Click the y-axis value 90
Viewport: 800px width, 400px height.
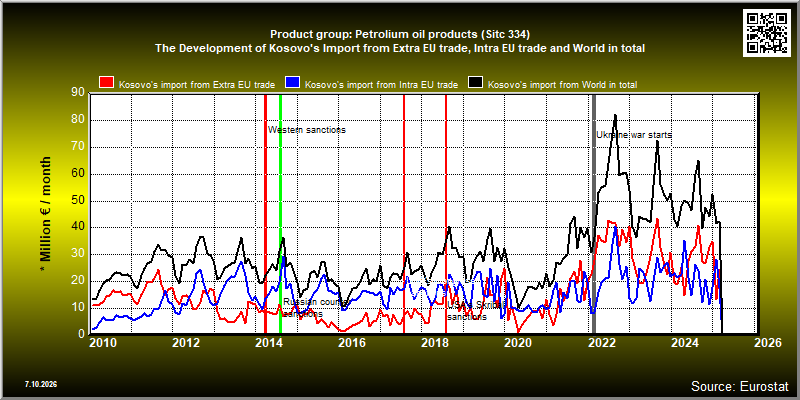point(79,93)
